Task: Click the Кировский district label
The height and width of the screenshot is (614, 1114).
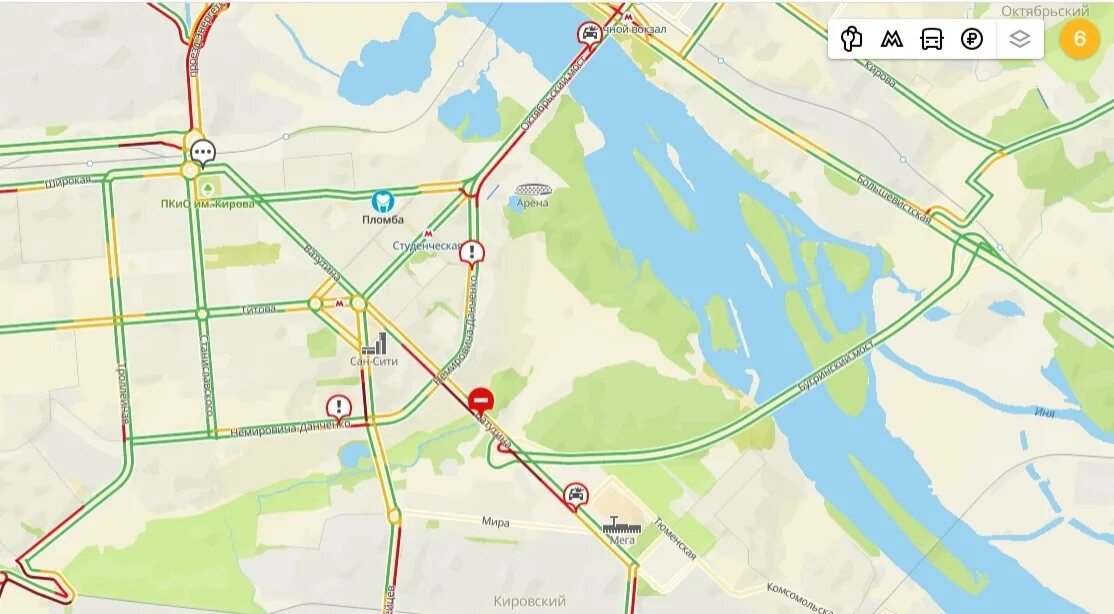Action: pyautogui.click(x=529, y=601)
